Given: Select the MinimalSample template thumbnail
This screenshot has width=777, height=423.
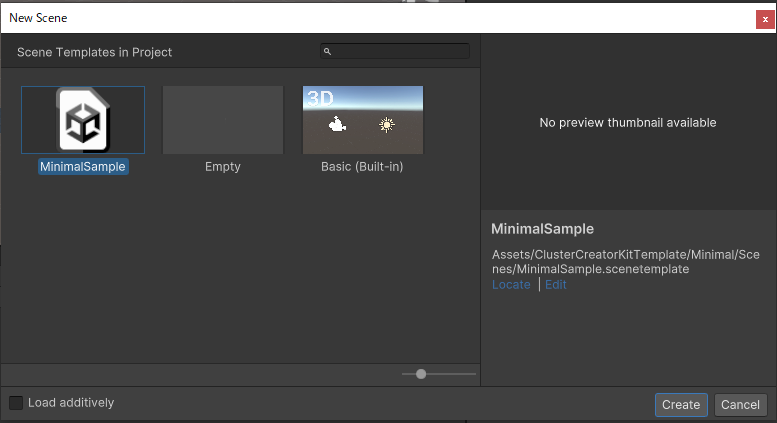Looking at the screenshot, I should click(83, 120).
